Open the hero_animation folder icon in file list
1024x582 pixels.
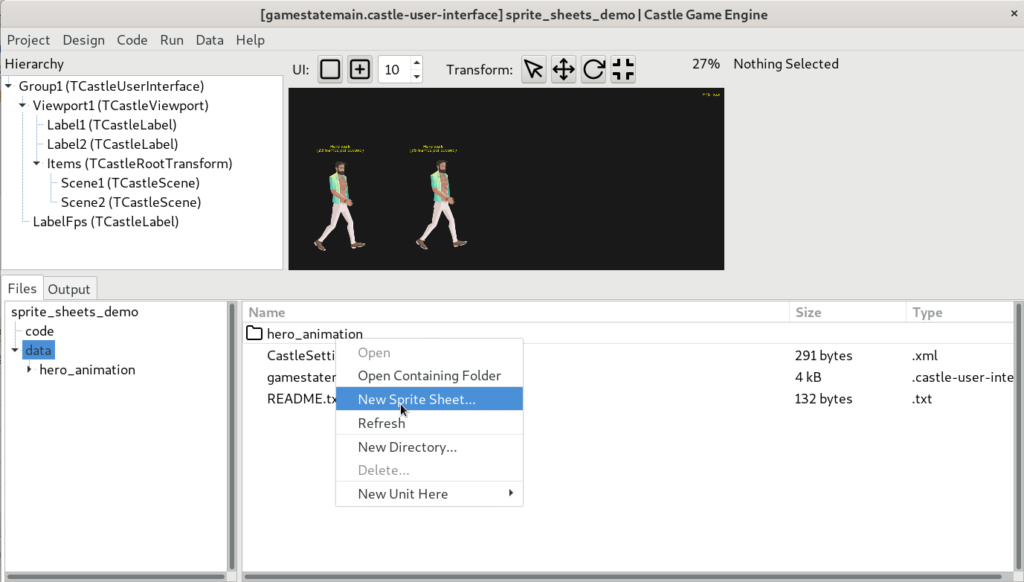tap(255, 333)
